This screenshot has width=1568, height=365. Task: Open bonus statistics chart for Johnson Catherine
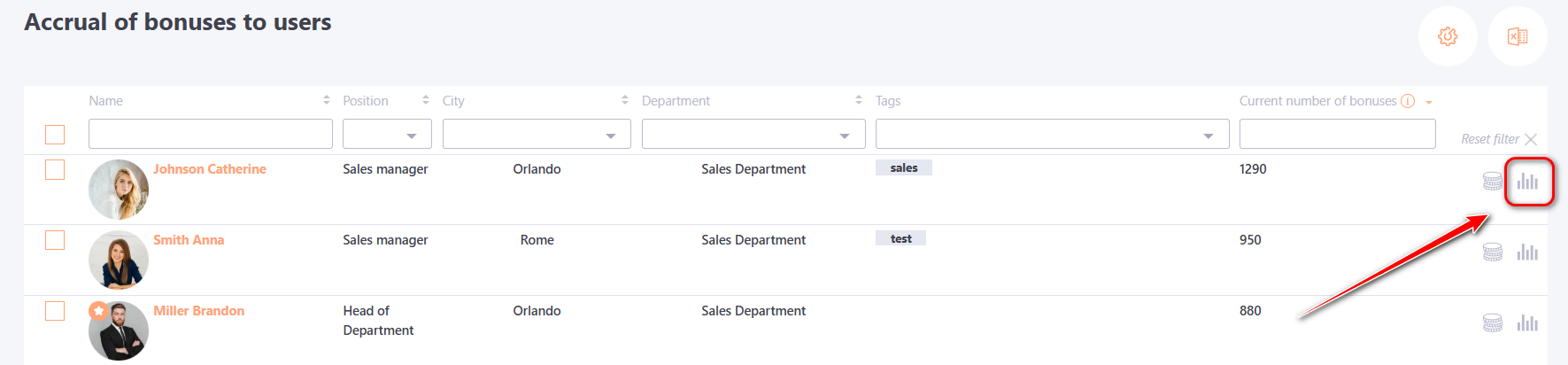1527,182
